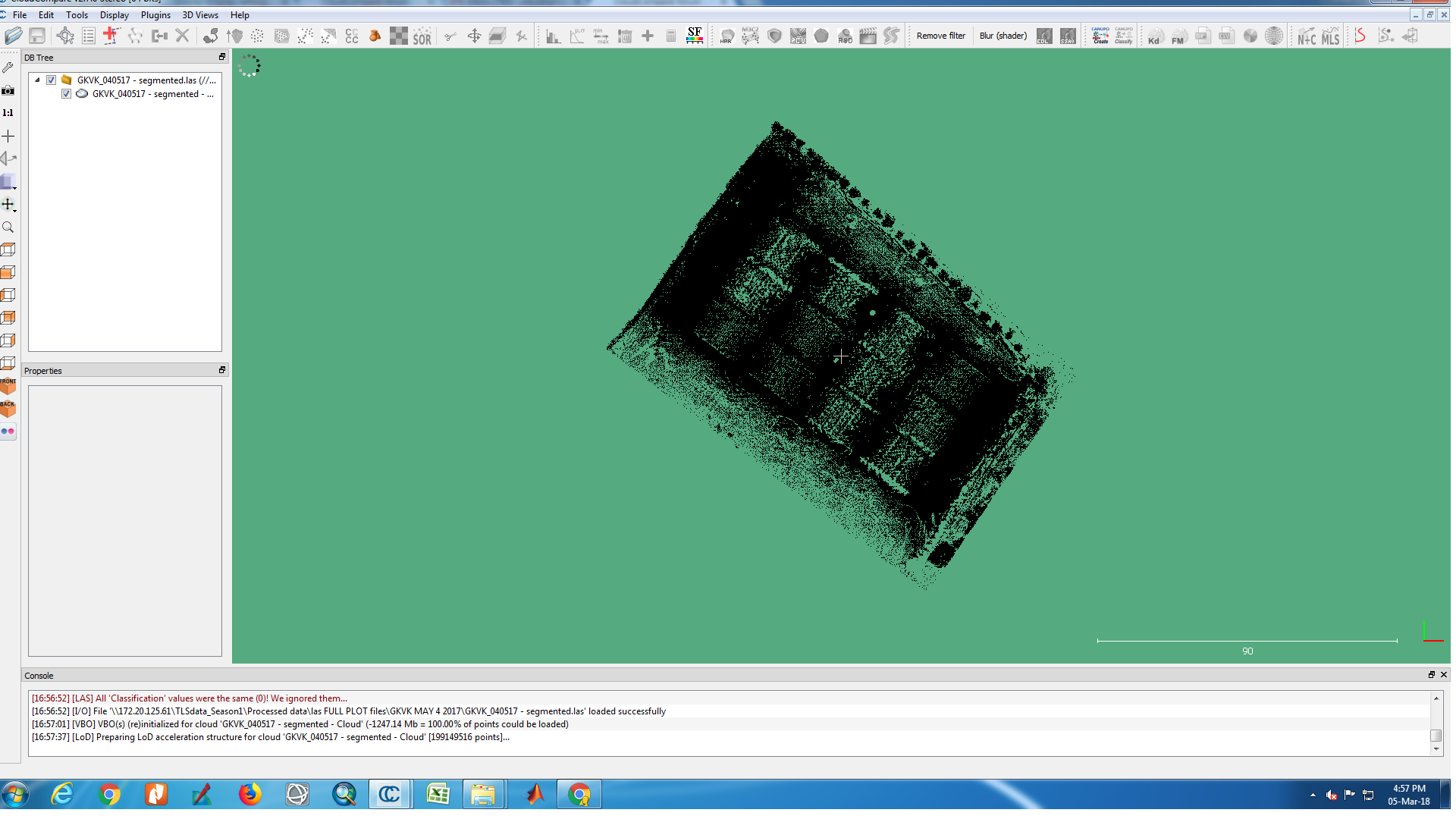Click the red cross segment tool icon

tap(111, 36)
